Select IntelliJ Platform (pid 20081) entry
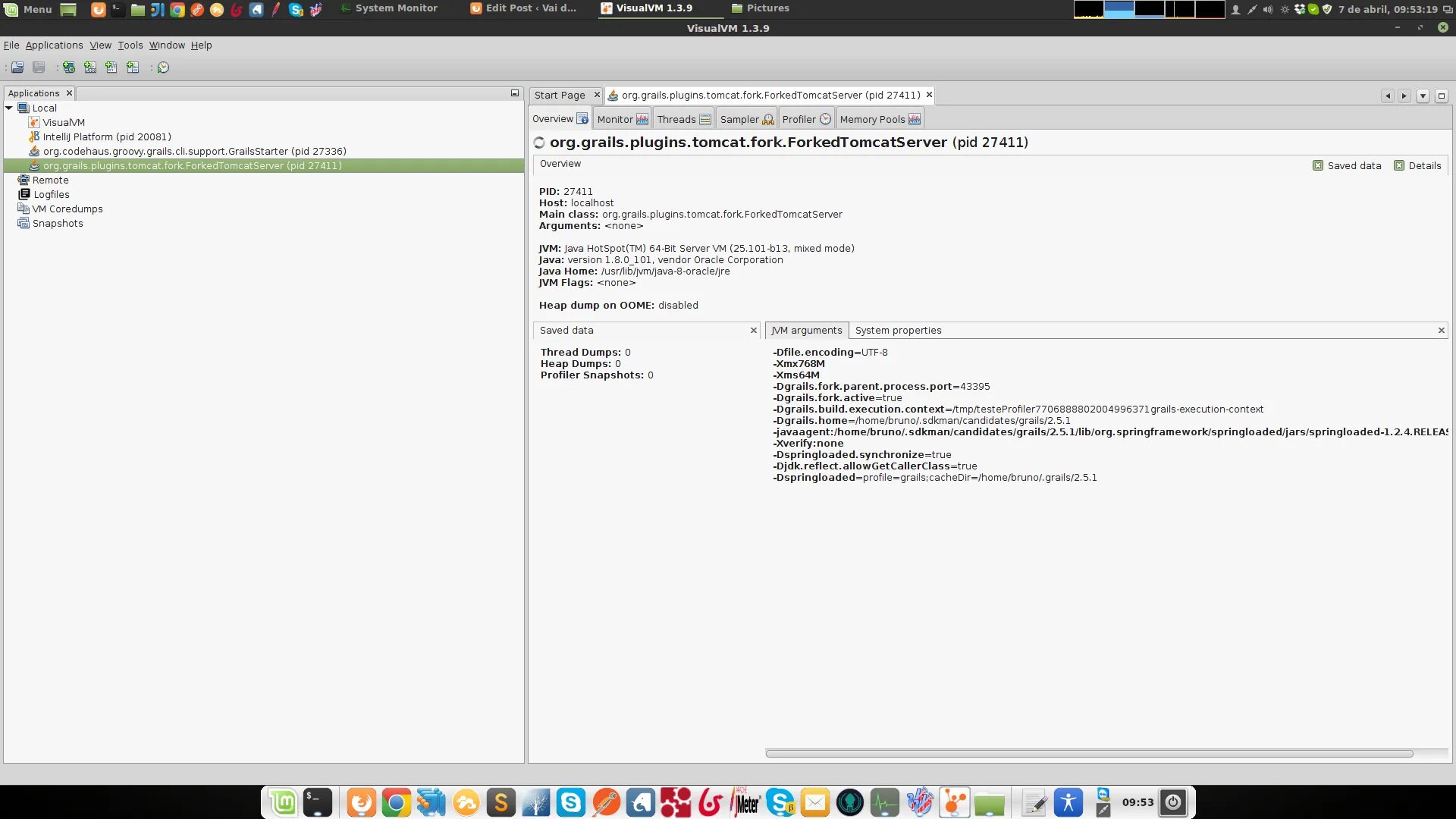Image resolution: width=1456 pixels, height=819 pixels. point(106,137)
